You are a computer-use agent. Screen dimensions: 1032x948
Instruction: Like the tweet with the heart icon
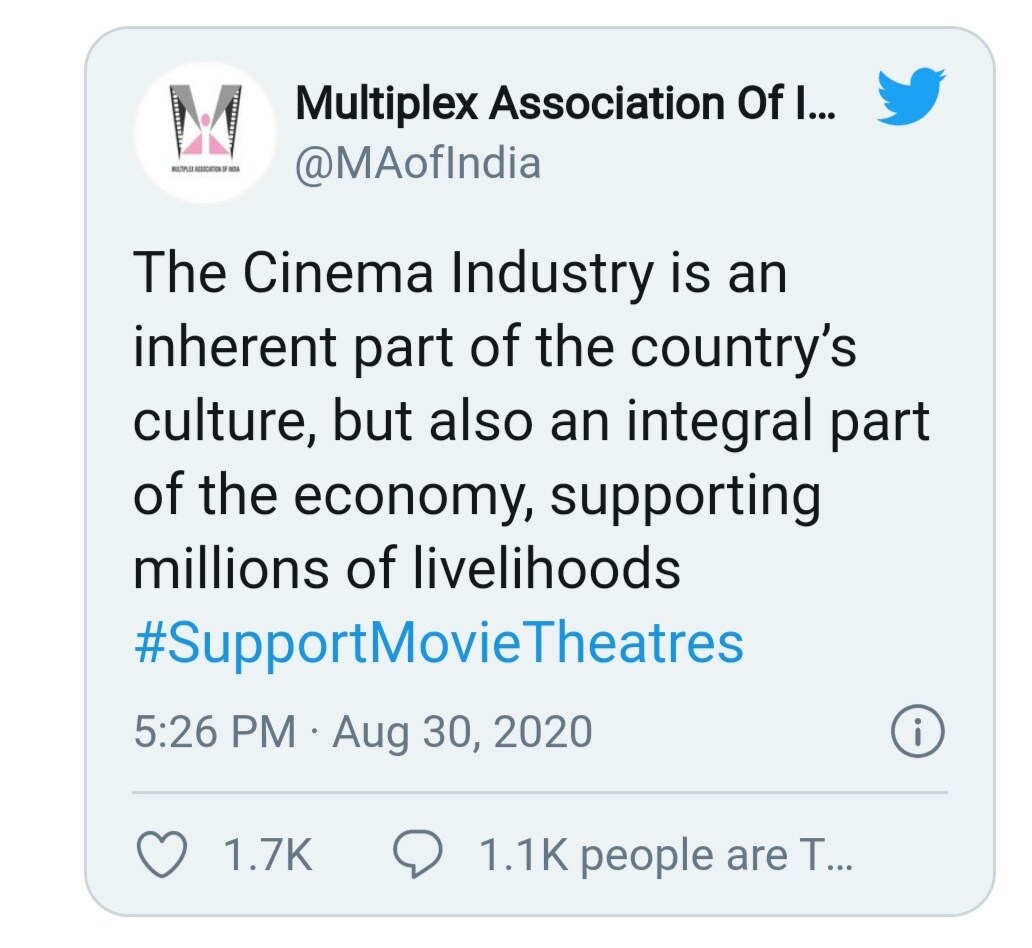click(x=162, y=855)
